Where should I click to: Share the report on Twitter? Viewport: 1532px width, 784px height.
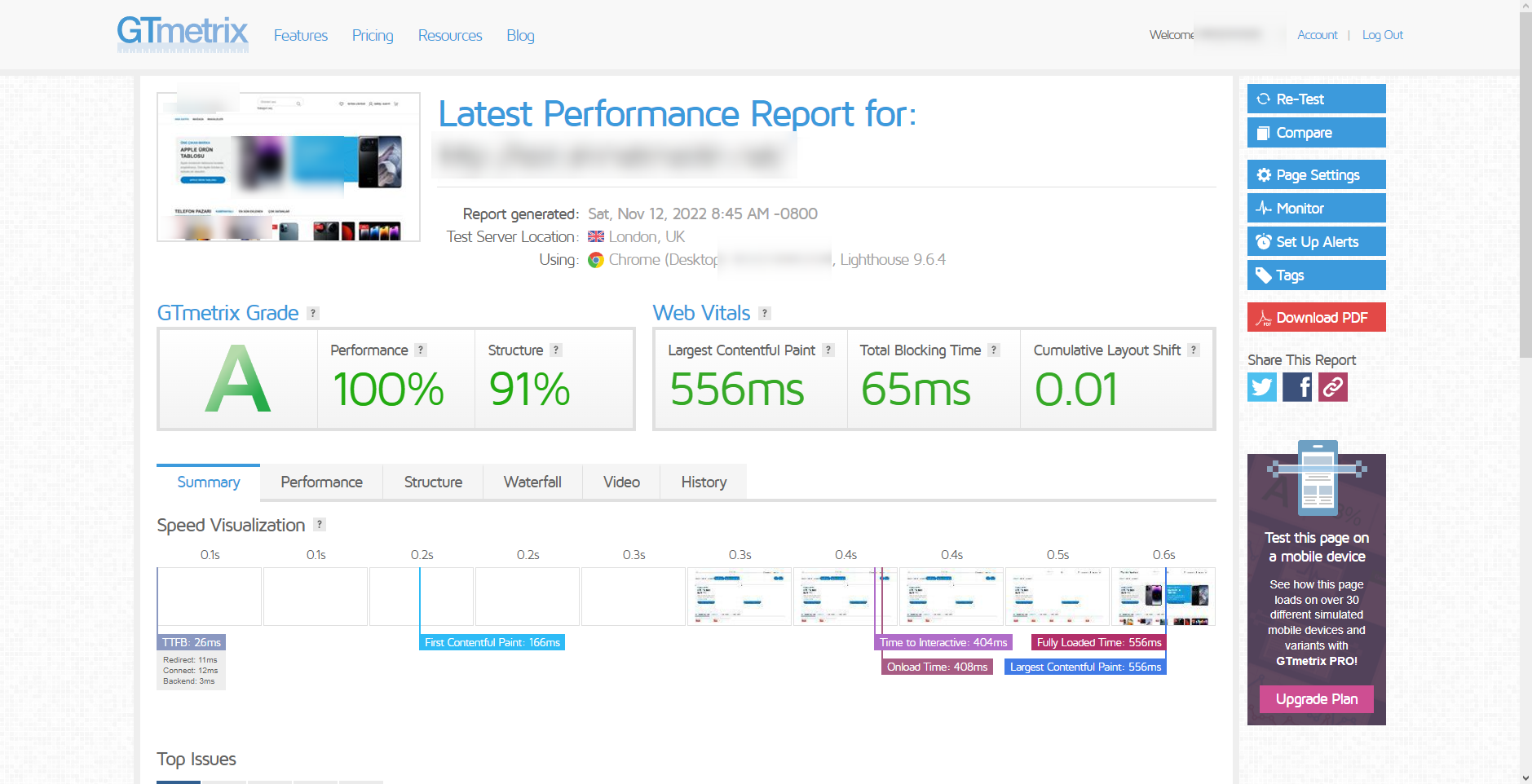pyautogui.click(x=1262, y=387)
